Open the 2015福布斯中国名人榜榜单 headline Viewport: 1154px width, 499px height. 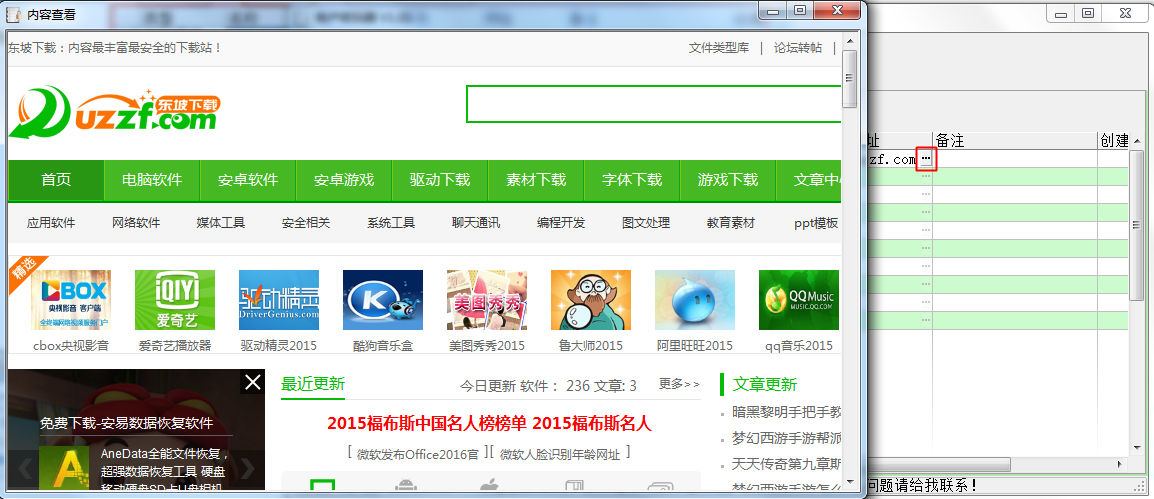coord(427,423)
